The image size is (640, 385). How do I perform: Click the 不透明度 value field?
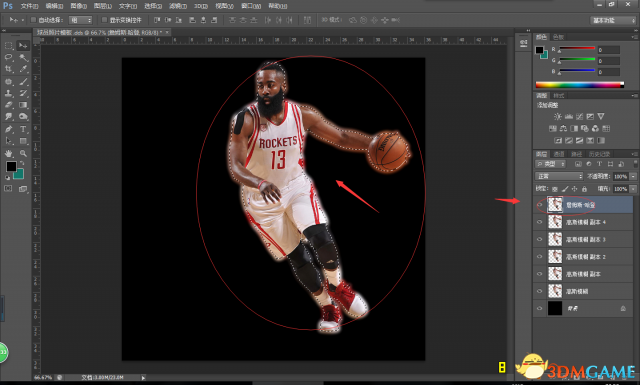[x=620, y=176]
